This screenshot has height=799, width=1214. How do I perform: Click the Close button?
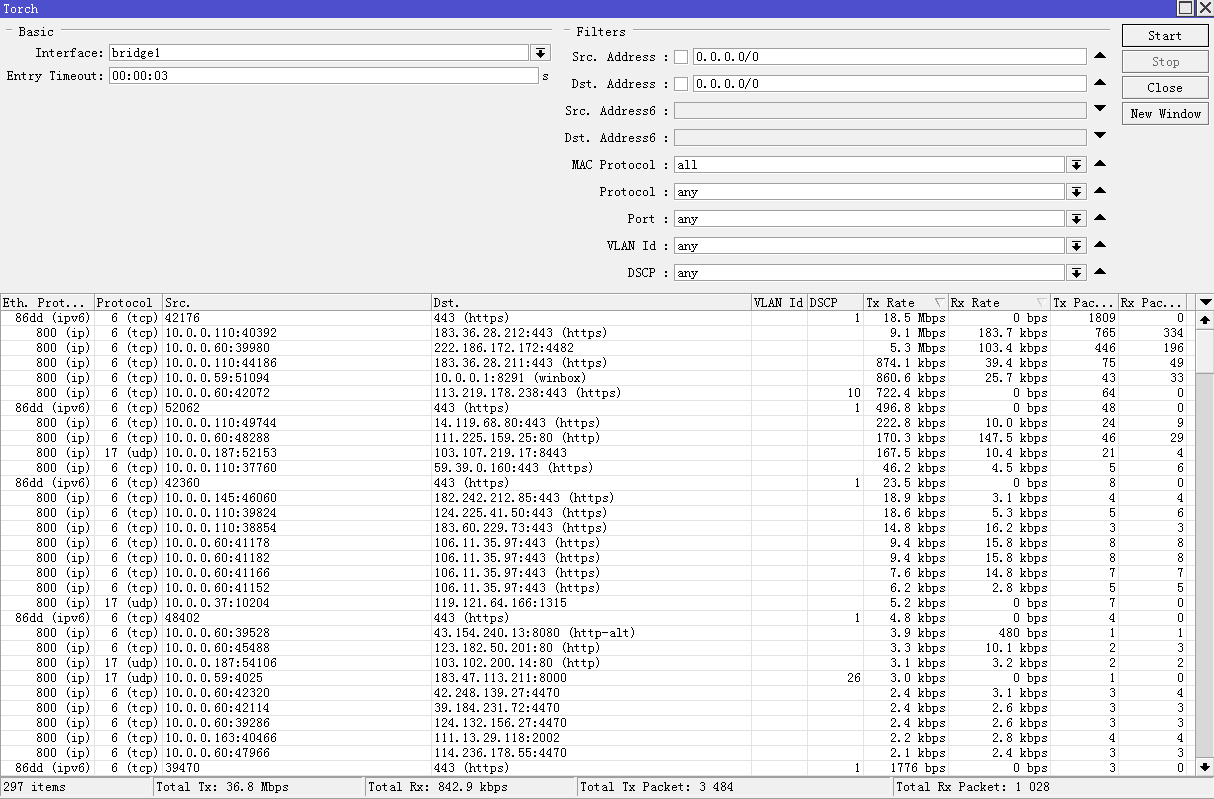coord(1164,87)
